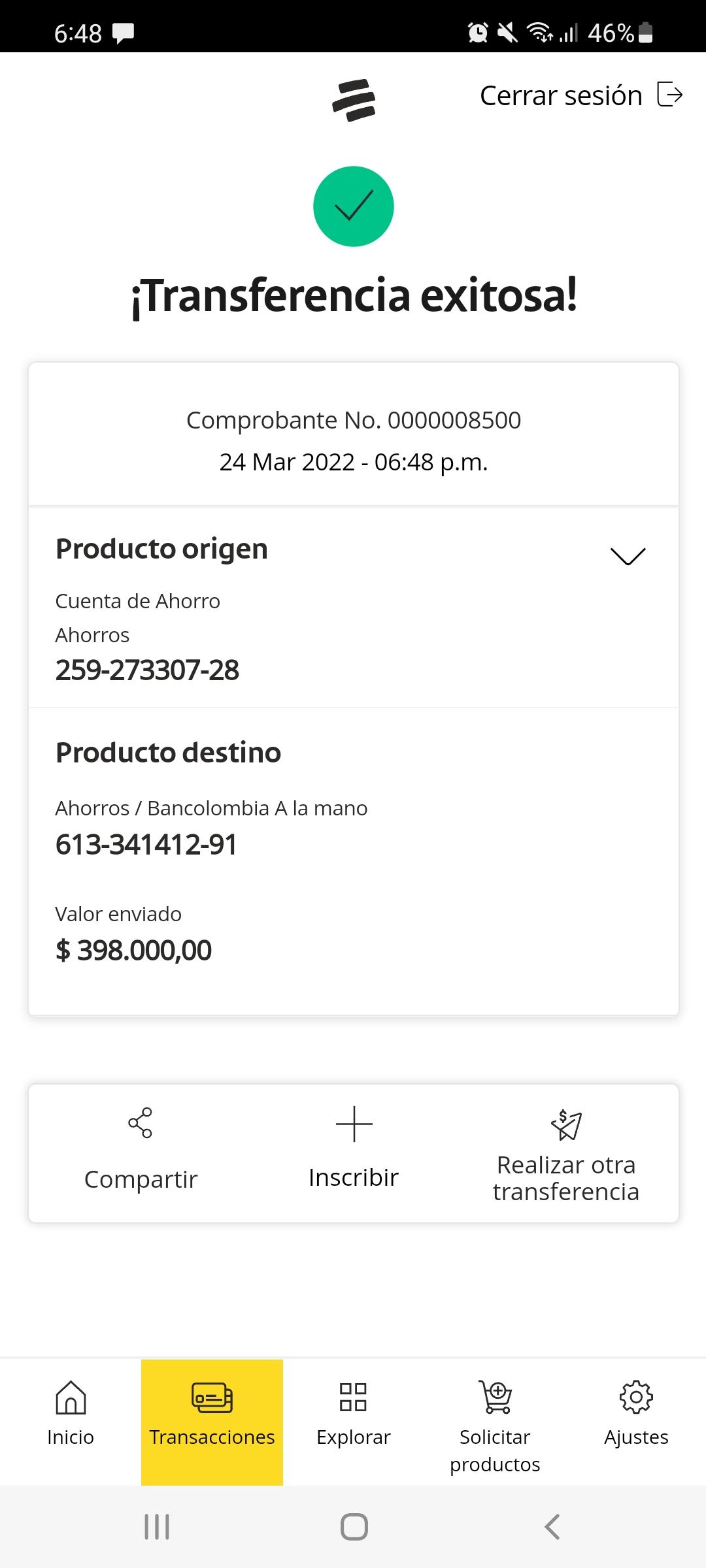
Task: Tap the Android recent apps button
Action: click(x=157, y=1527)
